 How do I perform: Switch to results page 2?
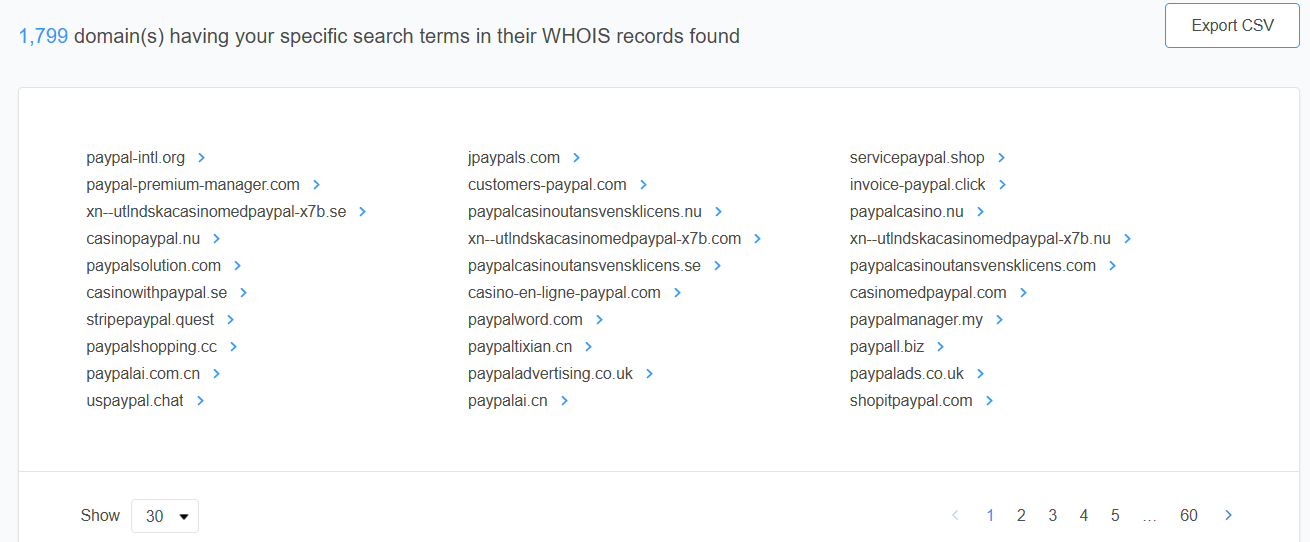pos(1021,516)
